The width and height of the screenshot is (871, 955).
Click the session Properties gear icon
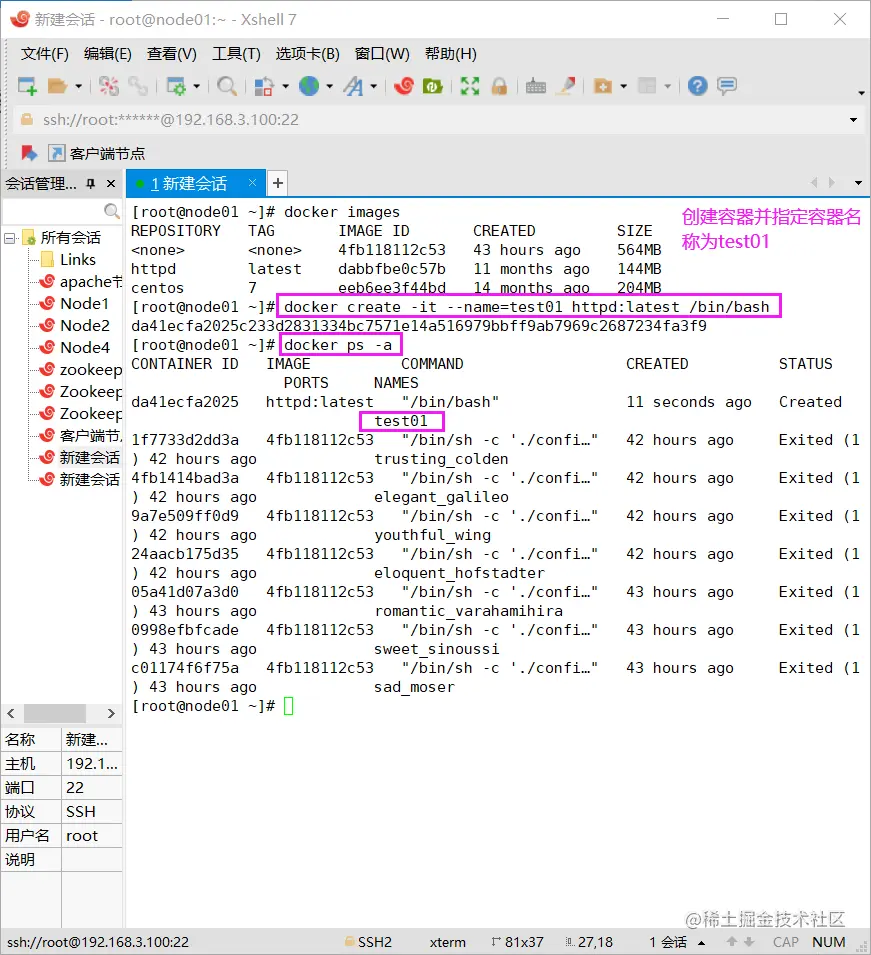click(x=176, y=86)
